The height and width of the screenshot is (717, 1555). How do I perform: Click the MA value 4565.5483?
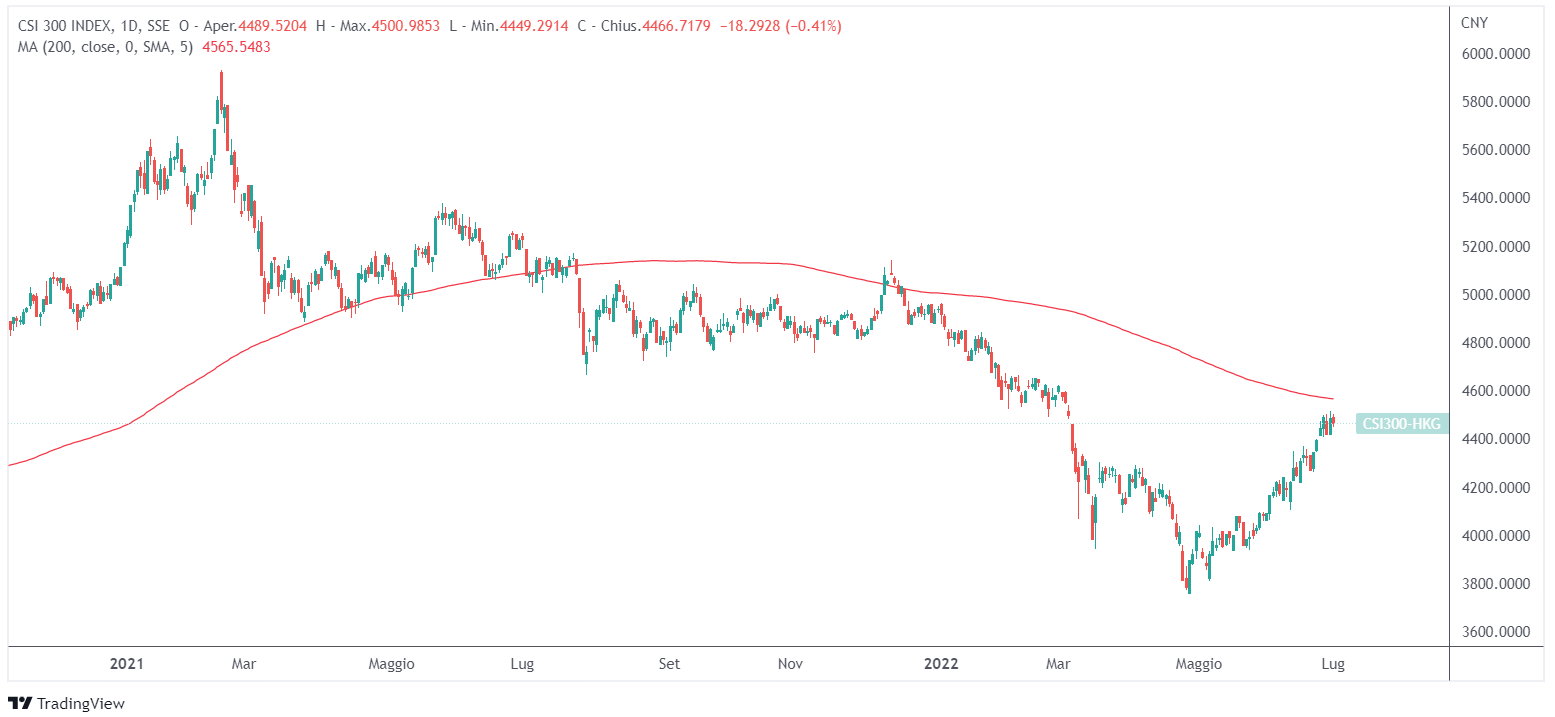[236, 46]
